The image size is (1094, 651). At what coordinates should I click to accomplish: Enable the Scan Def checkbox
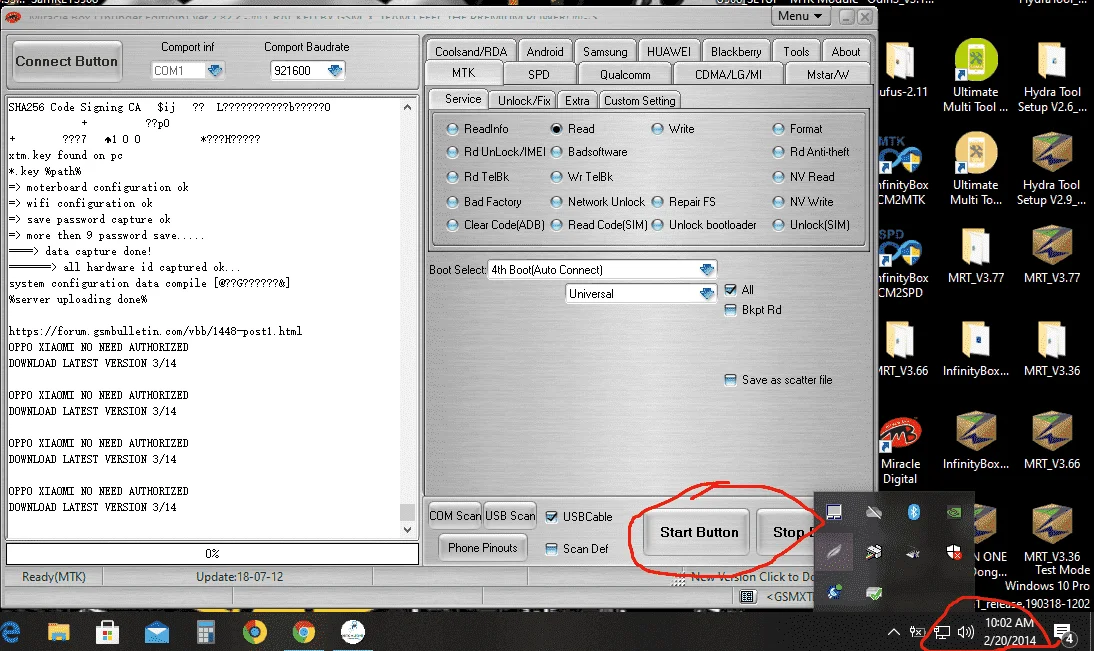pos(551,549)
